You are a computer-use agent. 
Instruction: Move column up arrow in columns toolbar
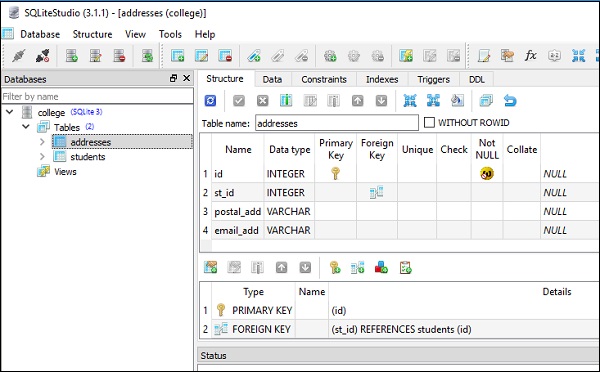[357, 101]
